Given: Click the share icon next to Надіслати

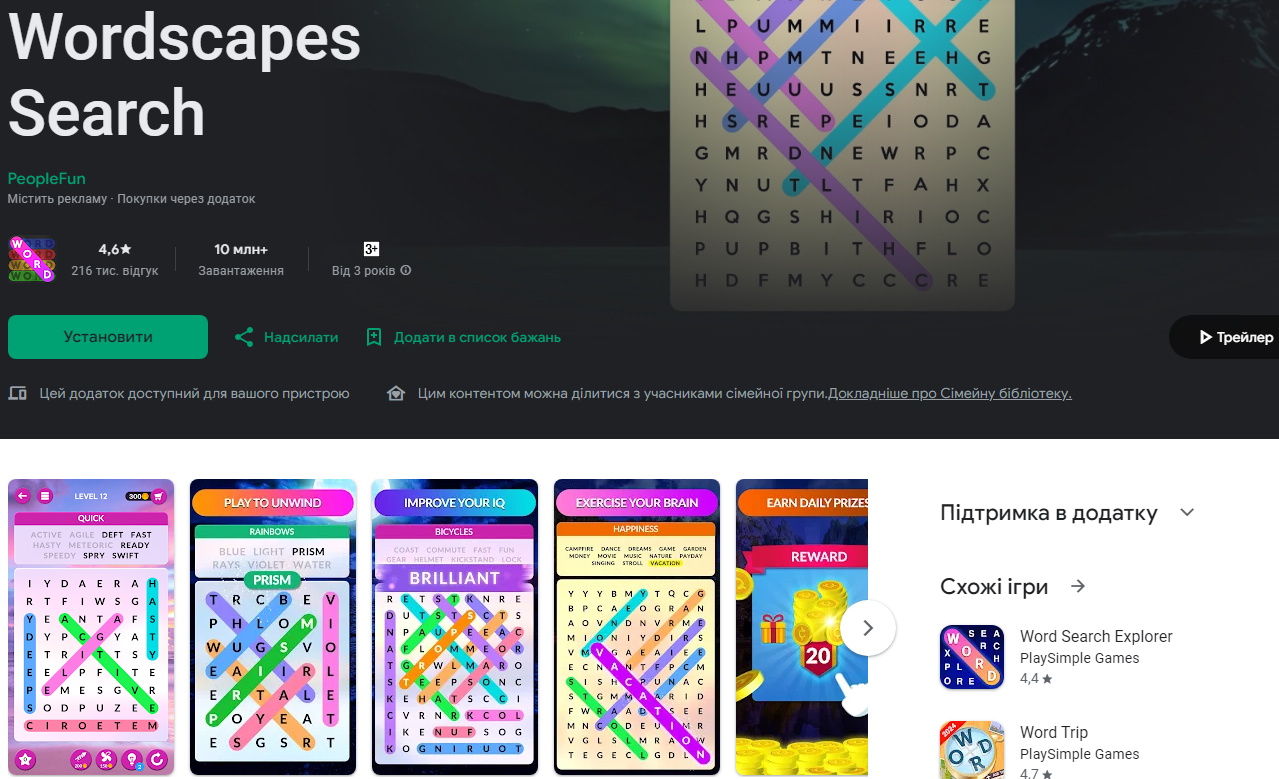Looking at the screenshot, I should pyautogui.click(x=243, y=337).
